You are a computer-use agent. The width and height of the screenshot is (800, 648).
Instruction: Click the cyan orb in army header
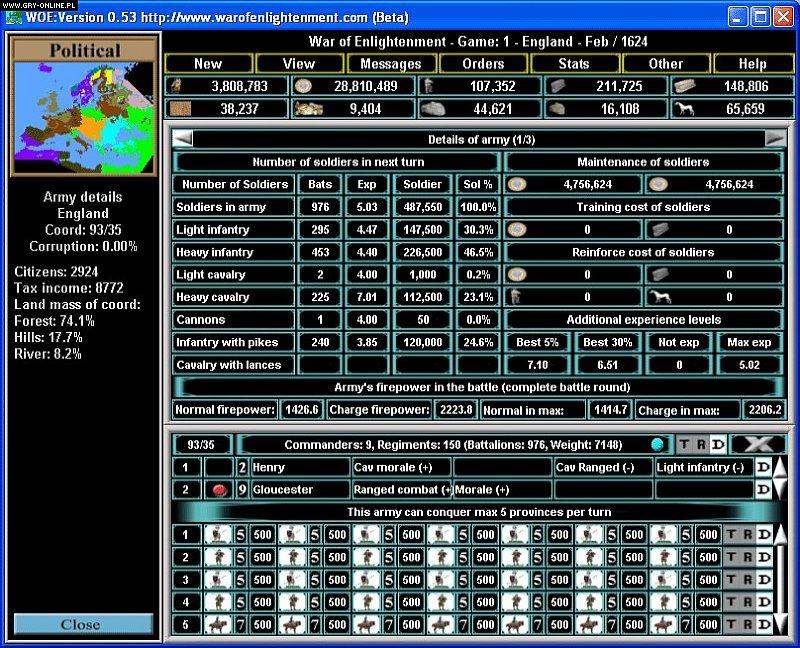coord(657,444)
